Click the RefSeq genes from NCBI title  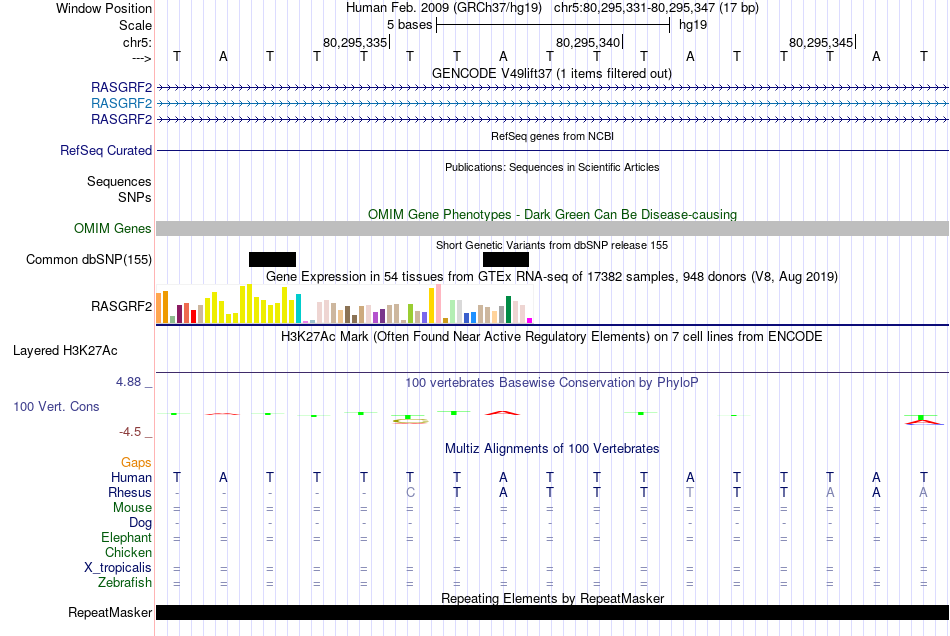point(553,136)
